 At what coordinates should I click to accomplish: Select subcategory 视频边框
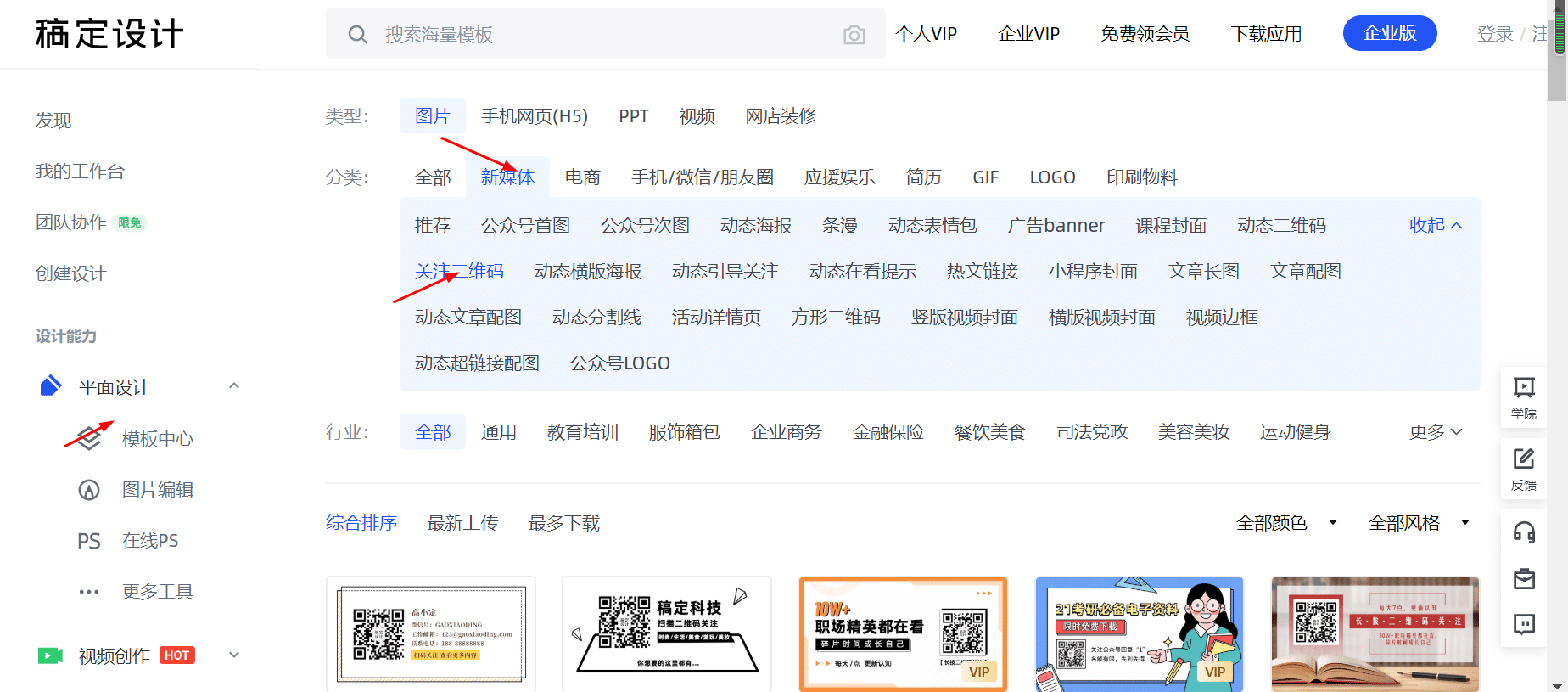(1222, 318)
